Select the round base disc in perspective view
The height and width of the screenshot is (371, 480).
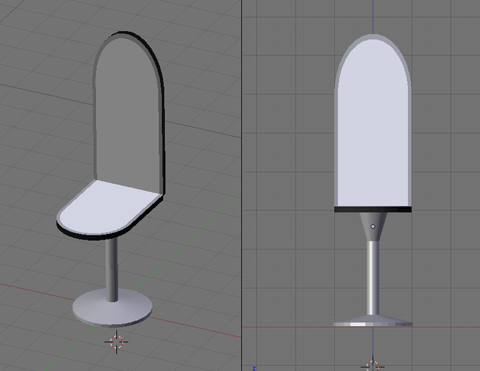(x=112, y=308)
